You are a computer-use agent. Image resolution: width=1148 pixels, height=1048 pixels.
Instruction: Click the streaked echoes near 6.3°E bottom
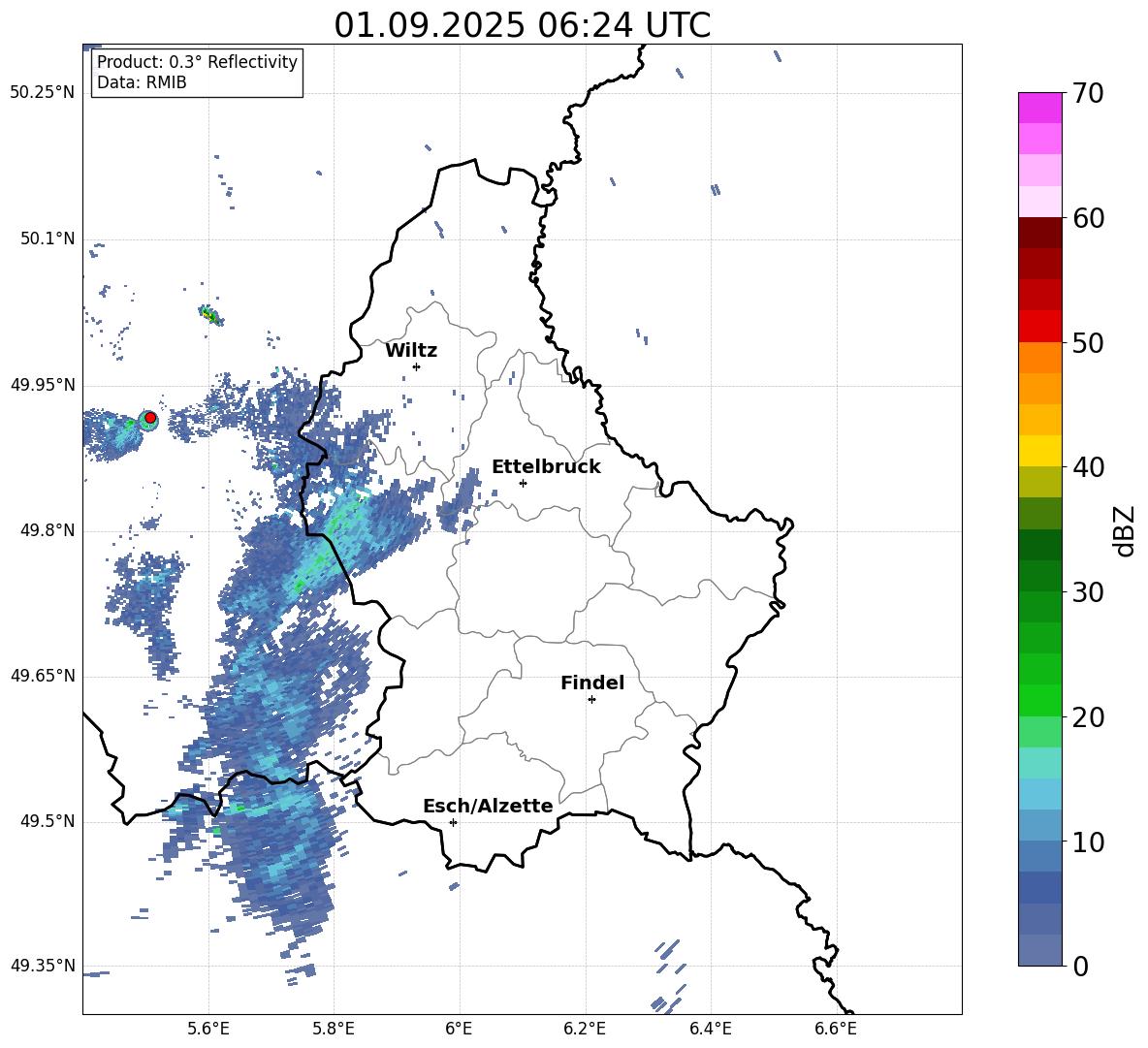670,975
